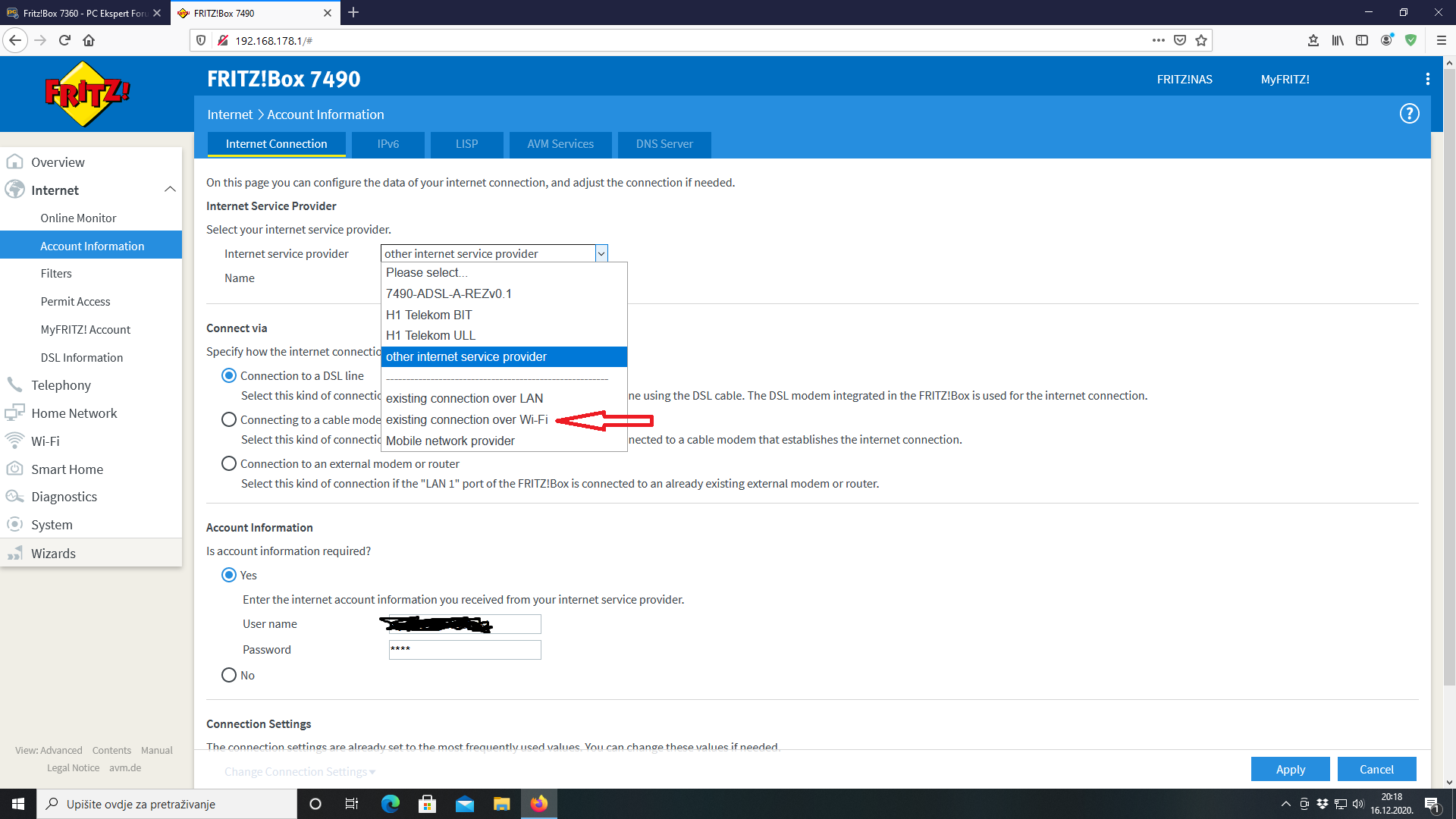Image resolution: width=1456 pixels, height=819 pixels.
Task: Click the browser back arrow
Action: [15, 40]
